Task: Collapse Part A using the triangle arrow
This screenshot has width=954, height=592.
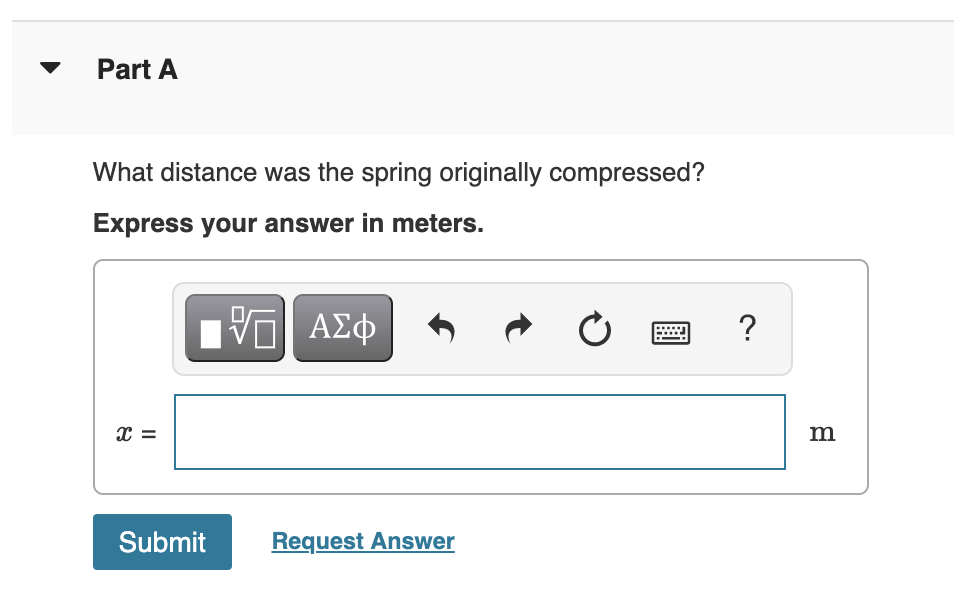Action: (x=50, y=68)
